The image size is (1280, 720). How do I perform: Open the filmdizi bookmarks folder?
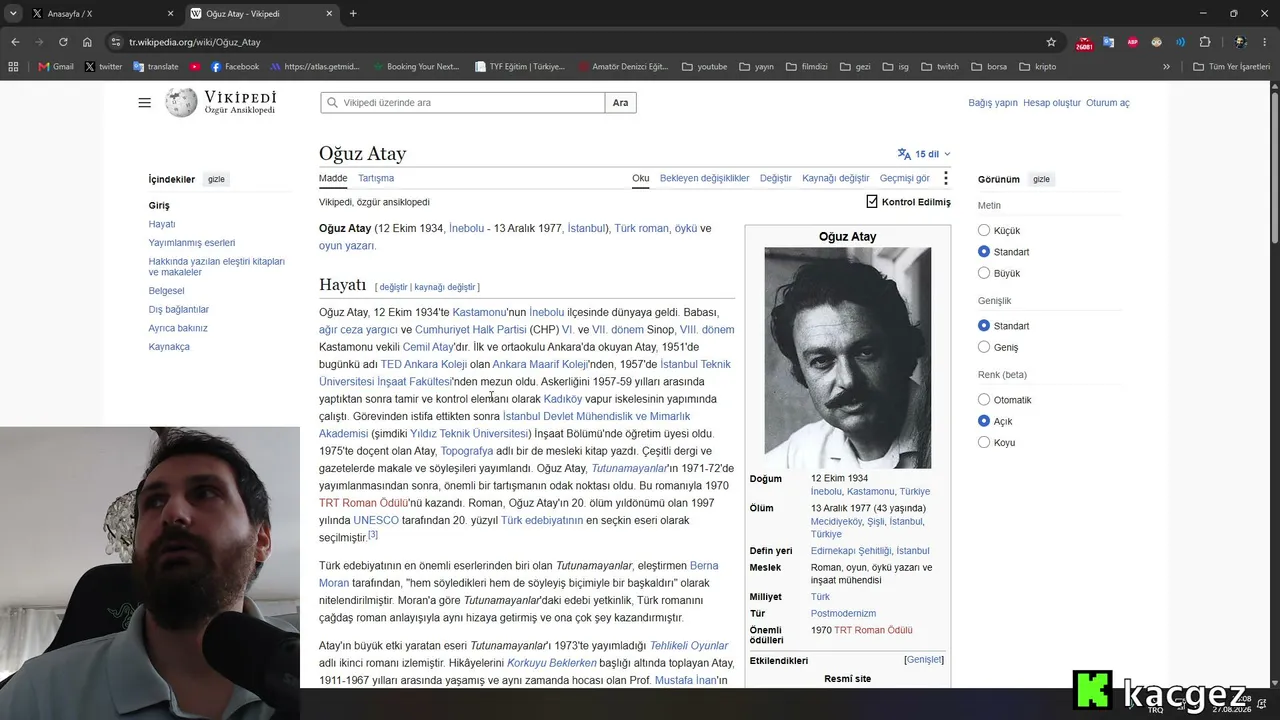[x=806, y=67]
